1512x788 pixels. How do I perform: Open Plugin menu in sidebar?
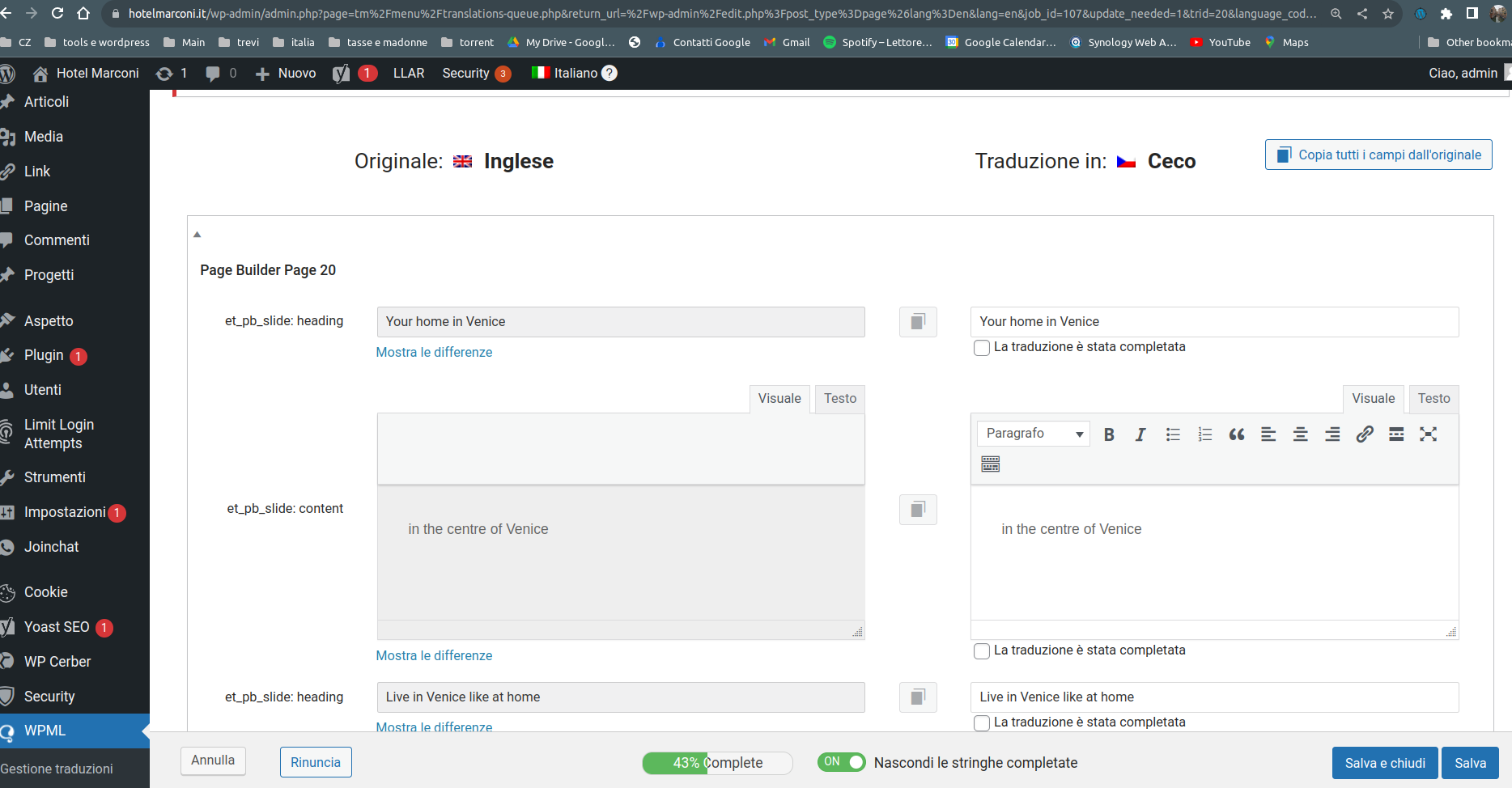(44, 355)
